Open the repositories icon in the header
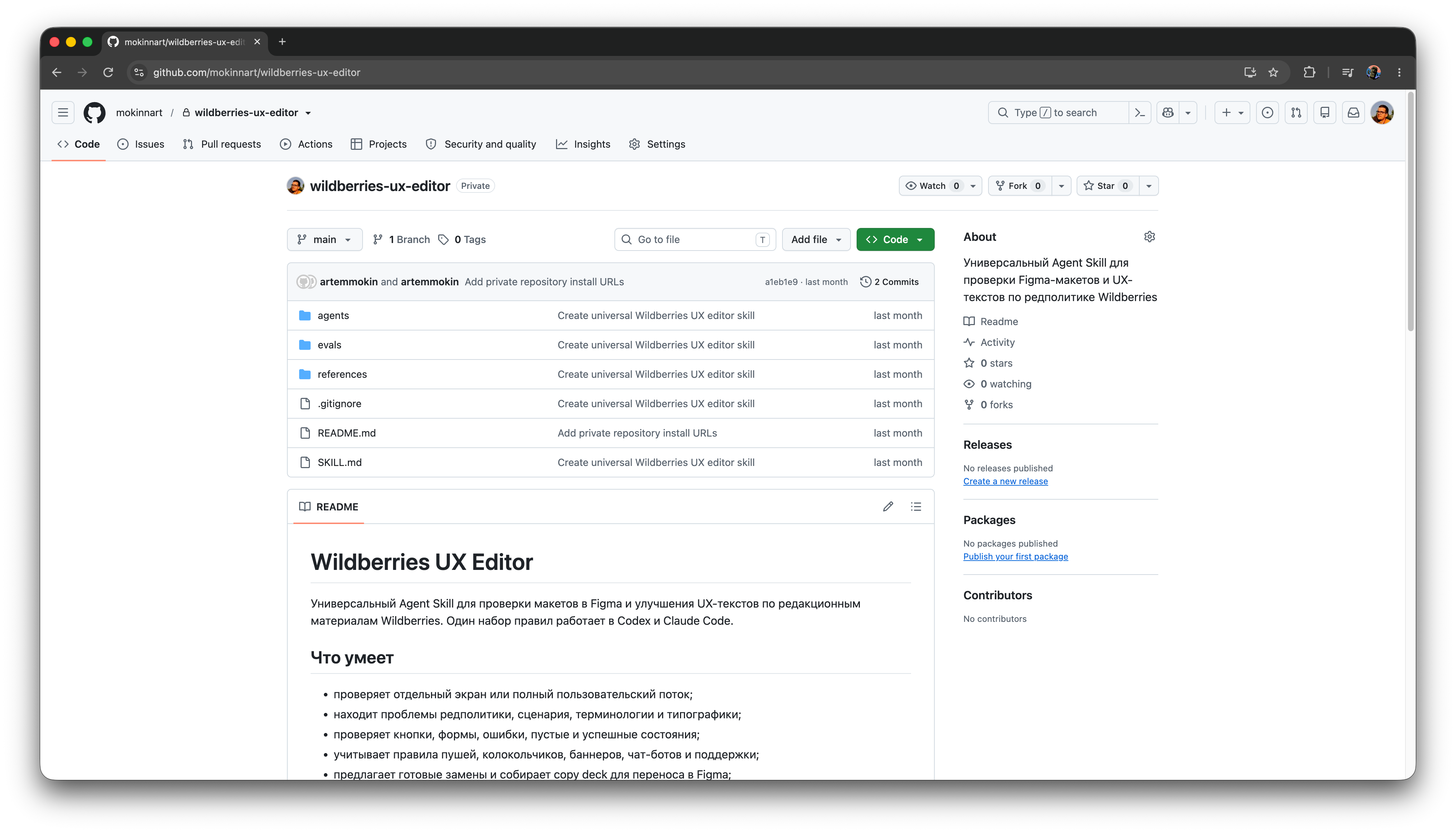The height and width of the screenshot is (833, 1456). [1325, 113]
